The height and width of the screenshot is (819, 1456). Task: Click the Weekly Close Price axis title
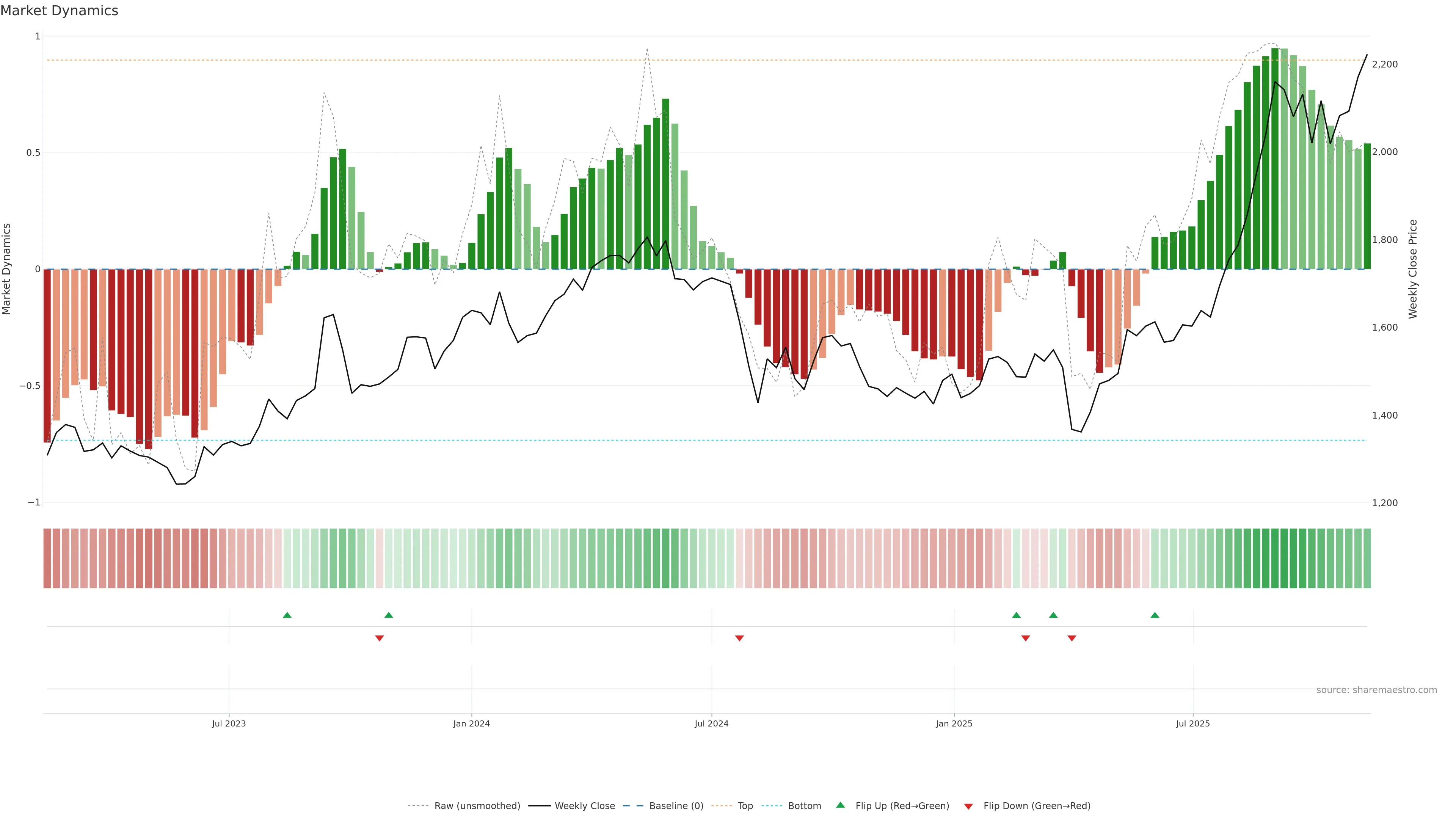(1413, 269)
